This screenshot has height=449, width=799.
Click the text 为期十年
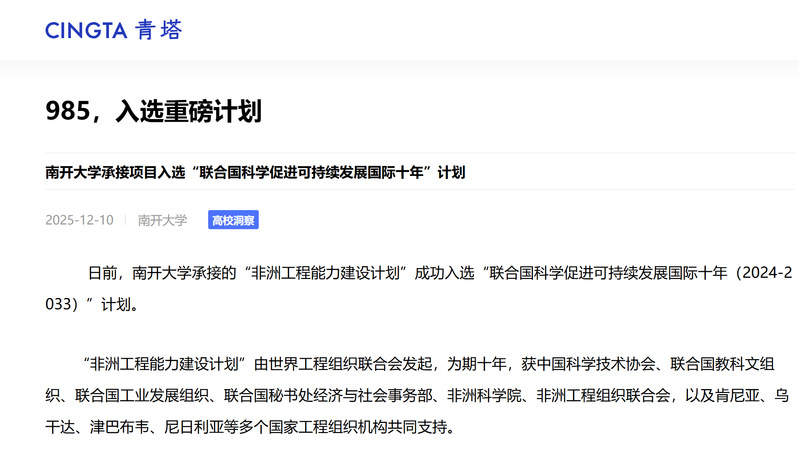coord(479,363)
